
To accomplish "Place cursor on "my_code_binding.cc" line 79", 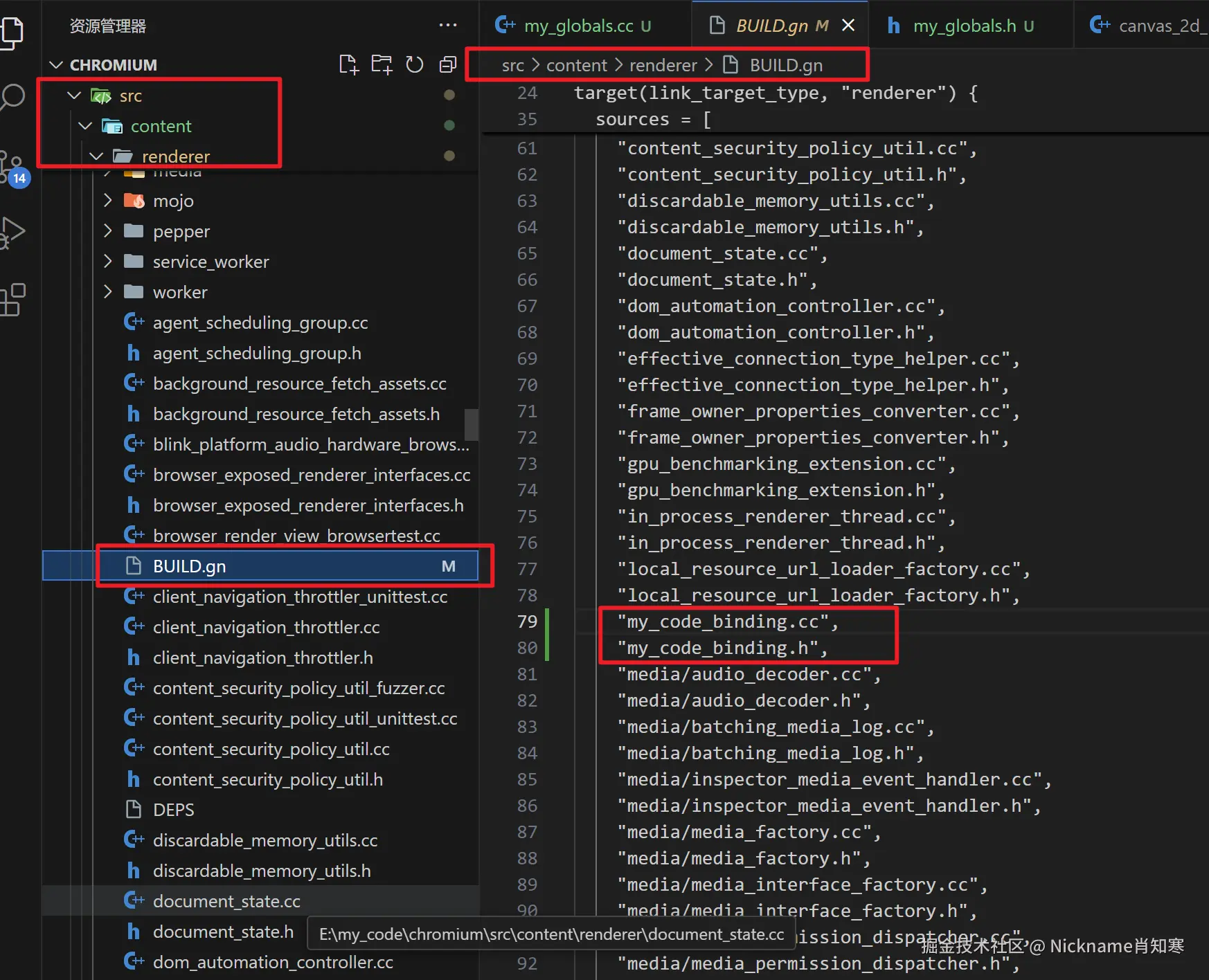I will [x=728, y=621].
